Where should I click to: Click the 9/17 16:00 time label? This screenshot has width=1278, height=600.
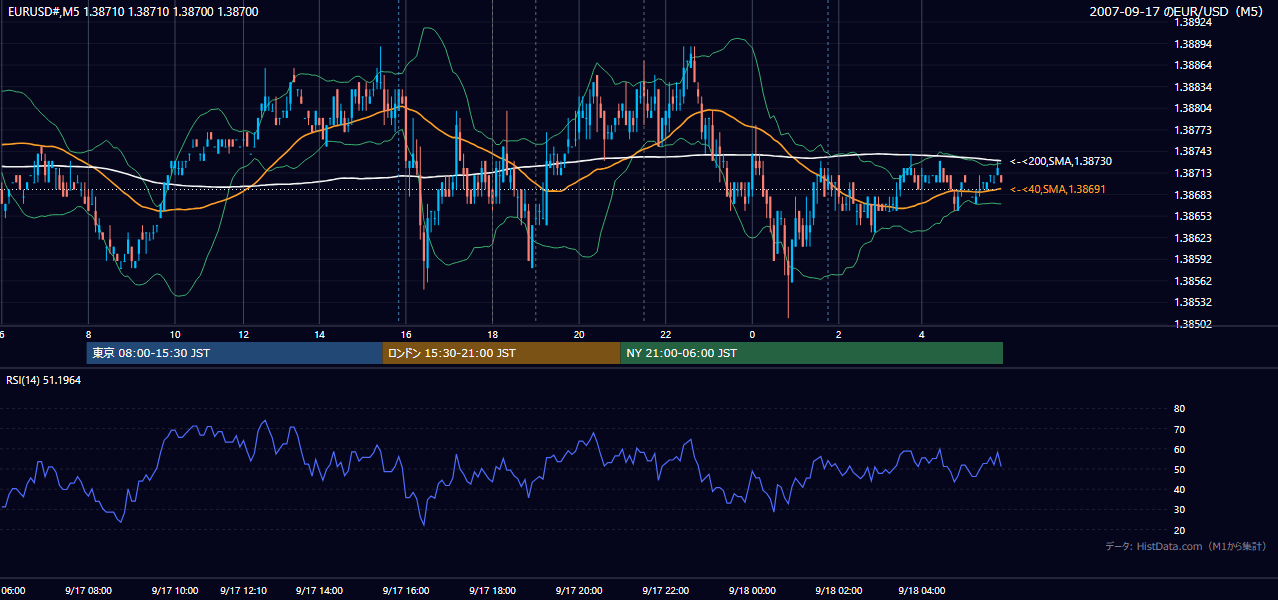pos(406,591)
